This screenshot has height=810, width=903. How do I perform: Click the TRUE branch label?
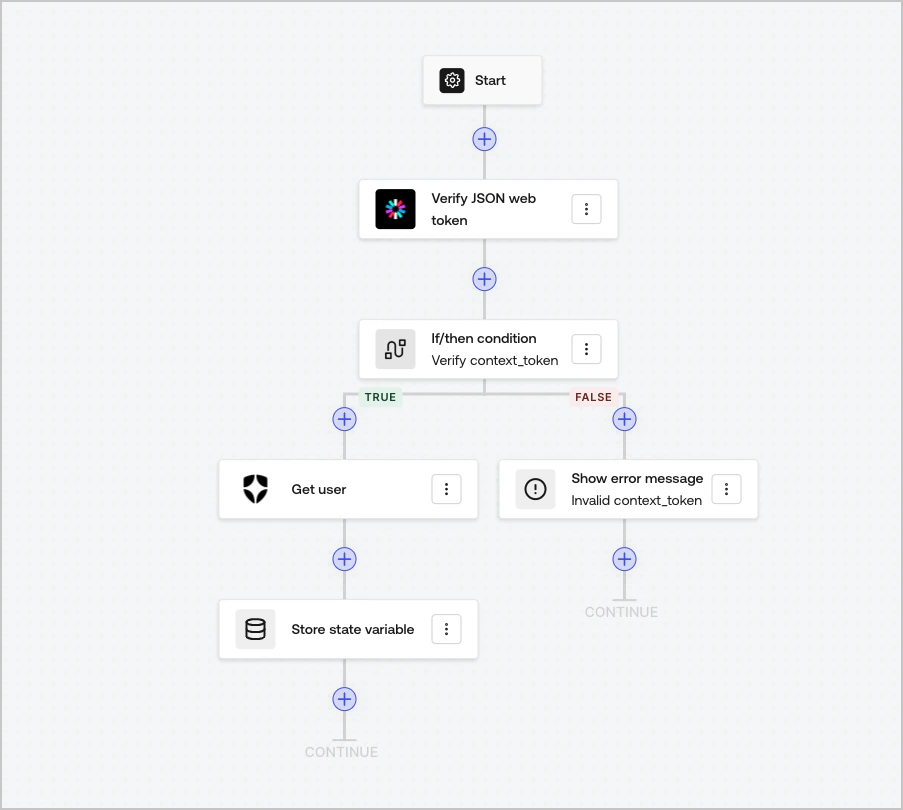[380, 397]
